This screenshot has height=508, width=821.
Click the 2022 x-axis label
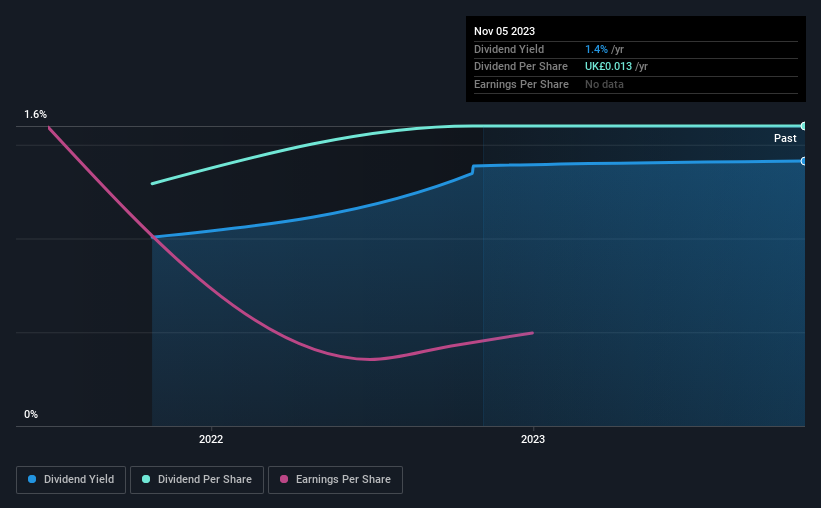click(x=211, y=439)
